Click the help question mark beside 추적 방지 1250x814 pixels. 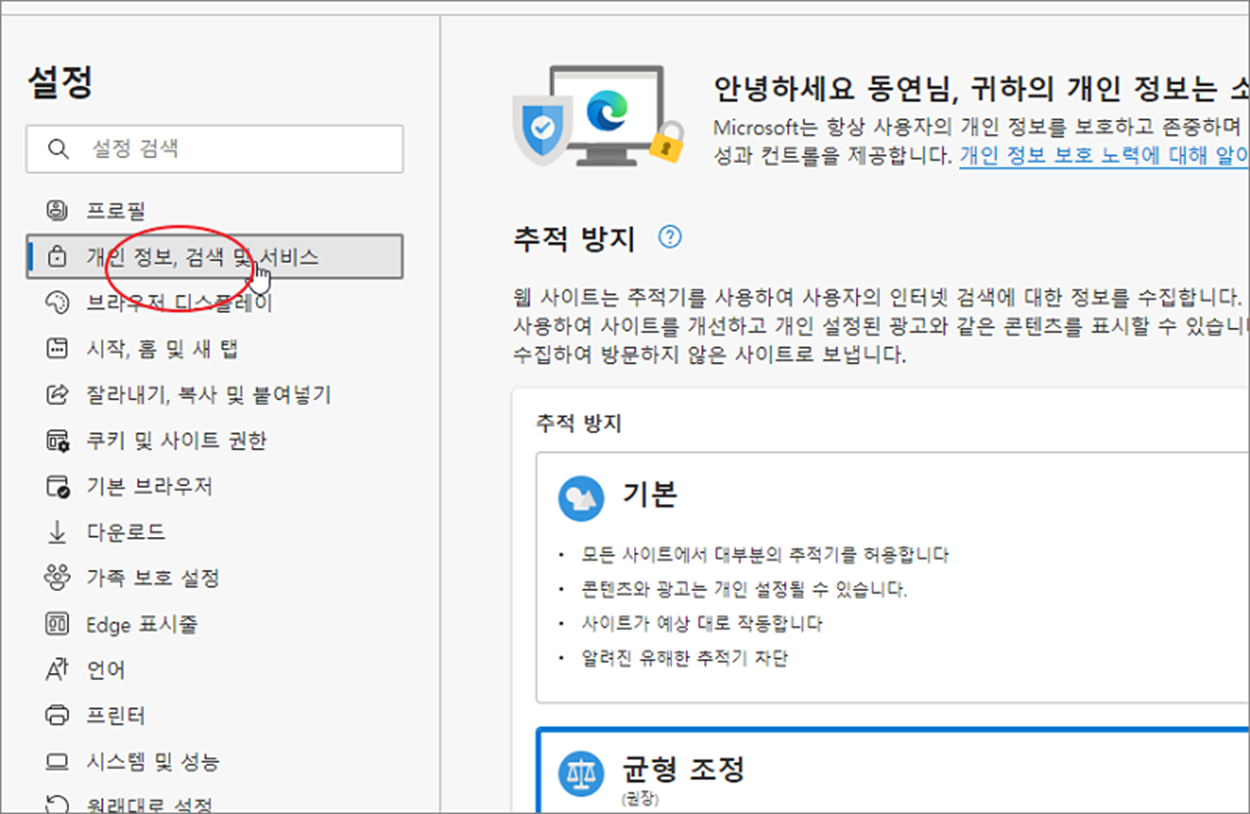670,237
